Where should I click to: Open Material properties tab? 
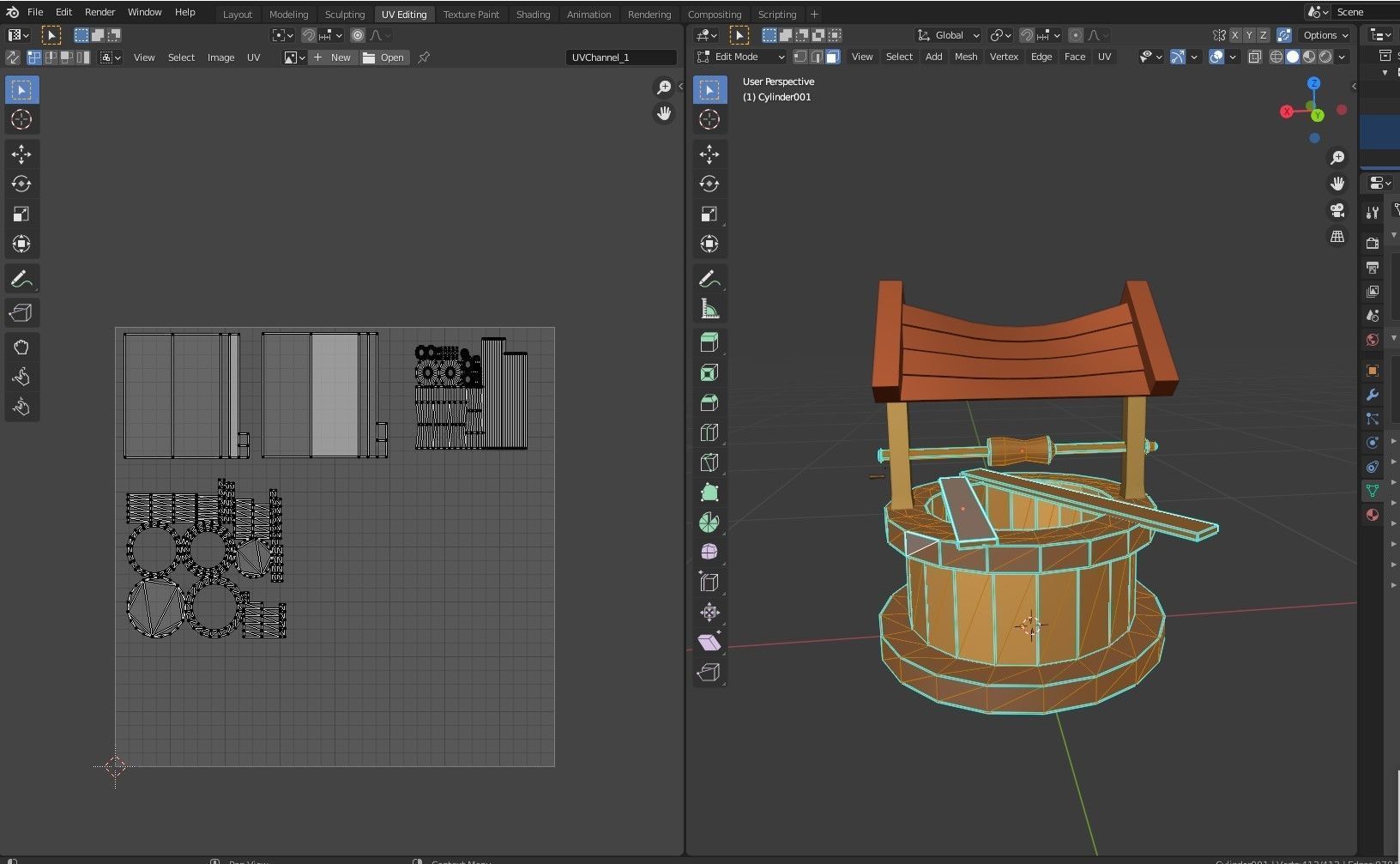point(1373,515)
